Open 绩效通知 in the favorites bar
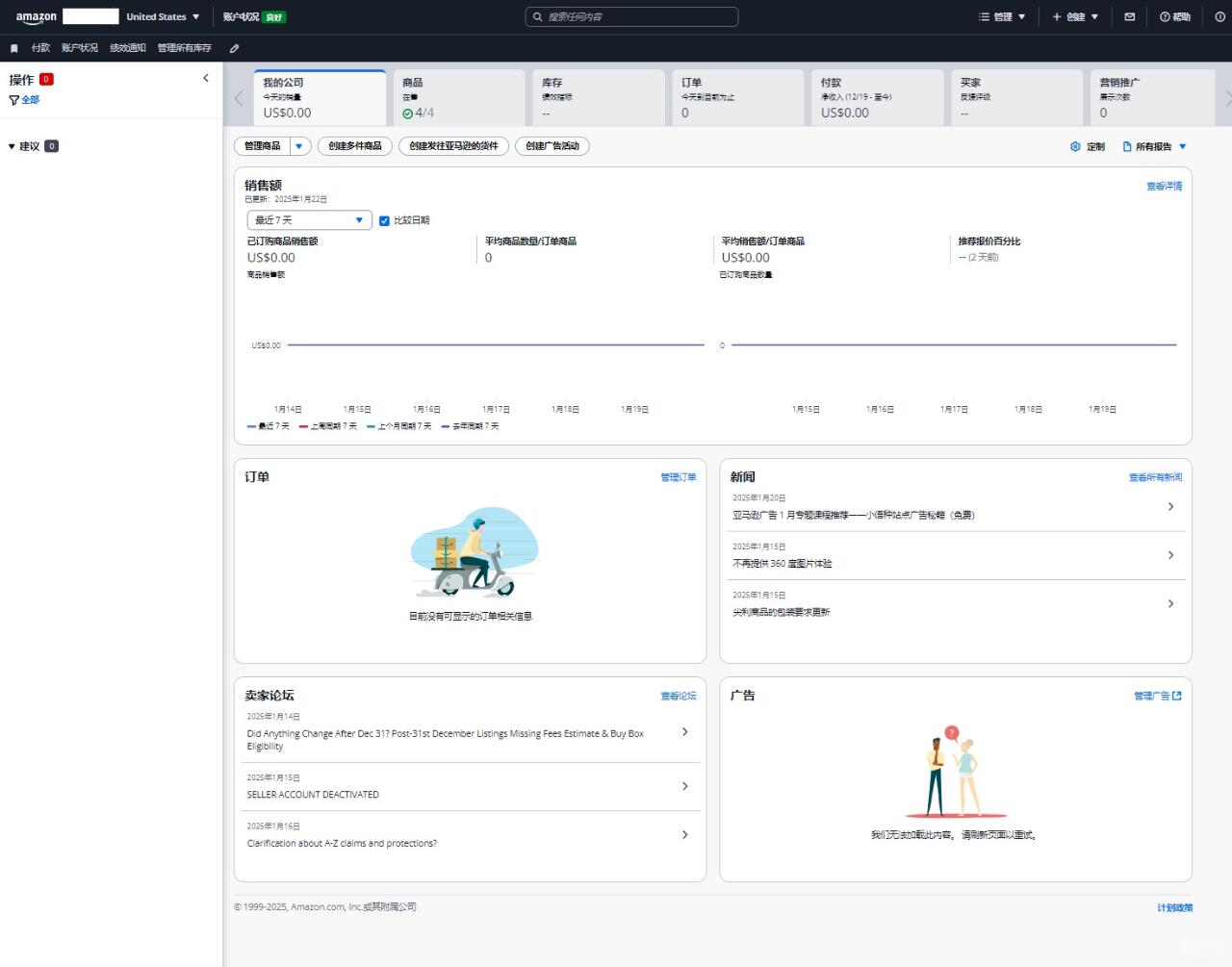 (128, 48)
